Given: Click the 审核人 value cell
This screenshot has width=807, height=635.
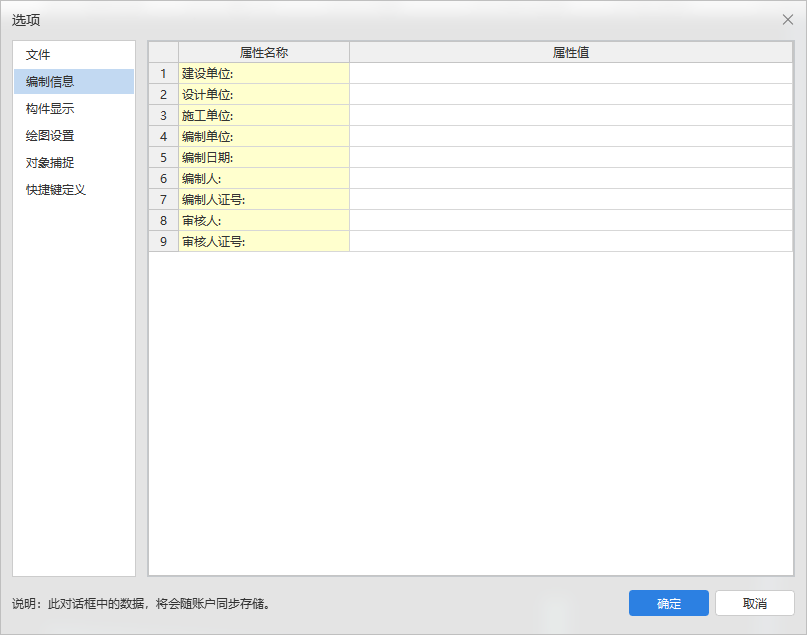Looking at the screenshot, I should pyautogui.click(x=570, y=220).
